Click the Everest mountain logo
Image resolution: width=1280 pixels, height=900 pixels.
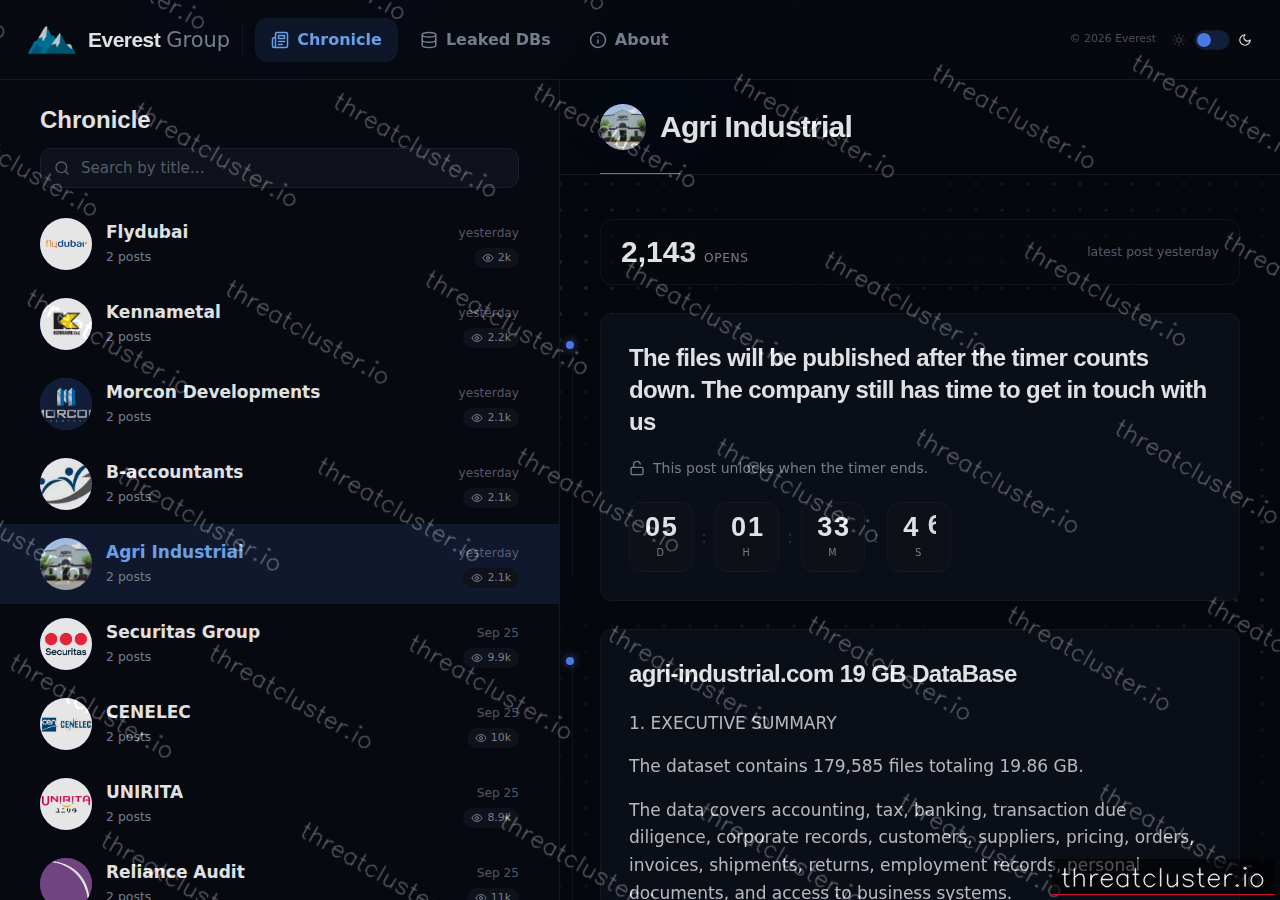tap(52, 40)
